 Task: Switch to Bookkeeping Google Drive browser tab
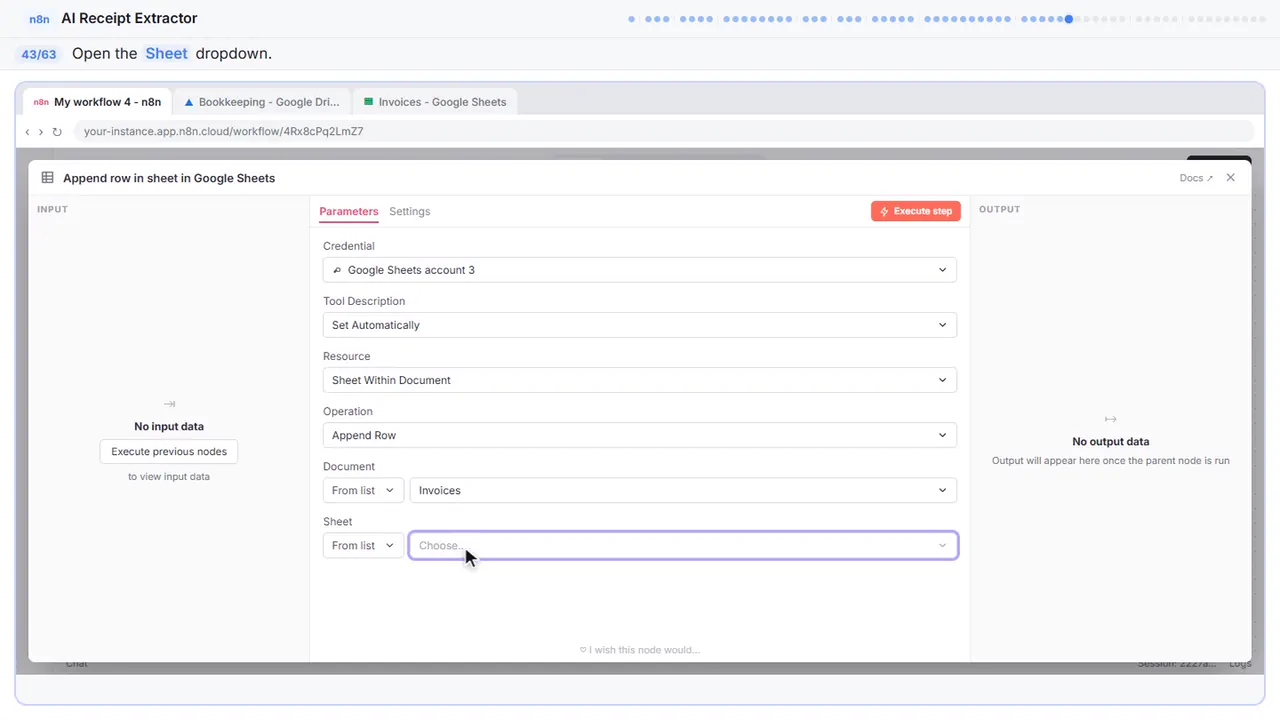click(262, 101)
